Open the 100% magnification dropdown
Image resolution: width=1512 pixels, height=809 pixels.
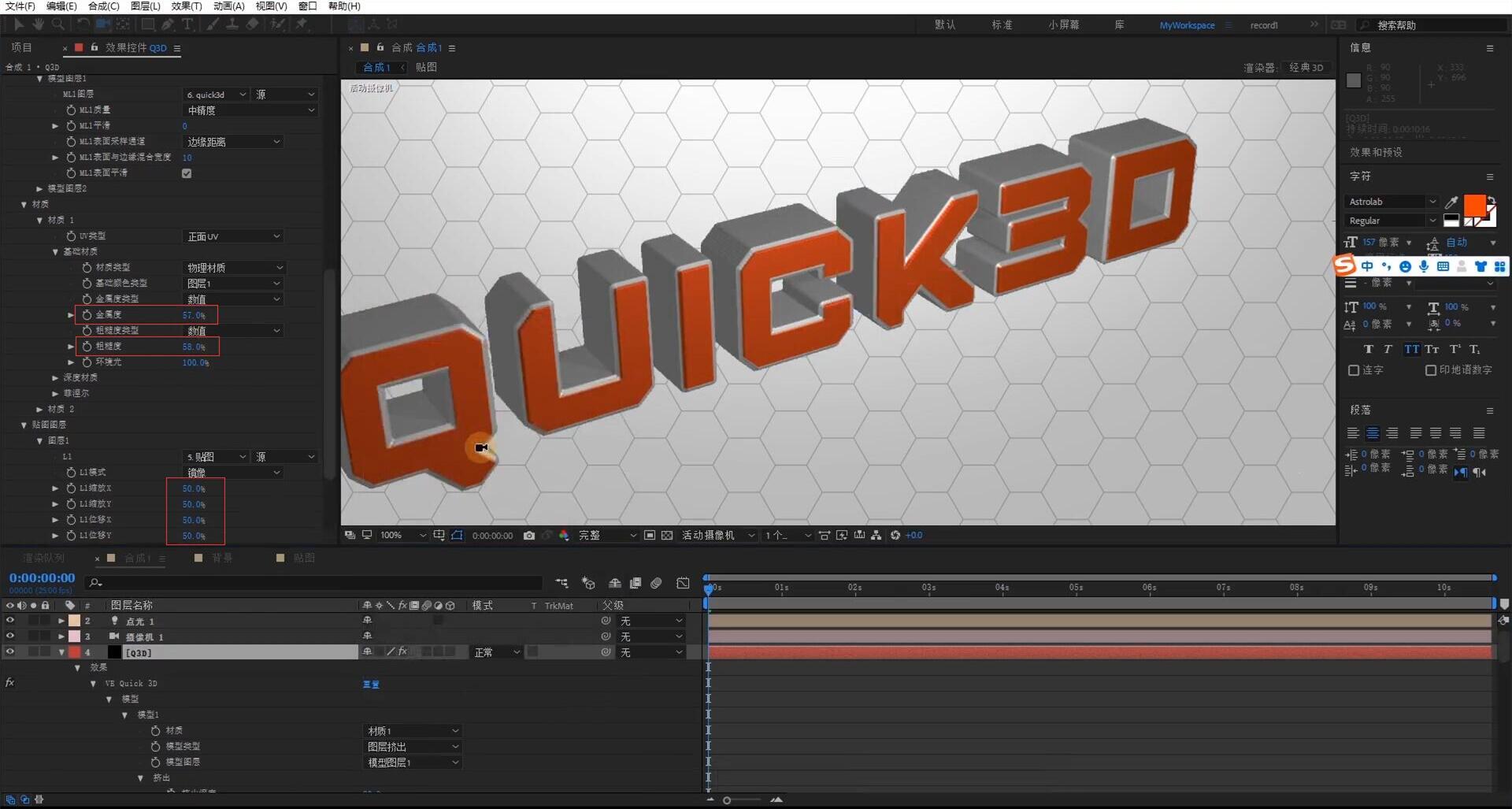coord(402,535)
